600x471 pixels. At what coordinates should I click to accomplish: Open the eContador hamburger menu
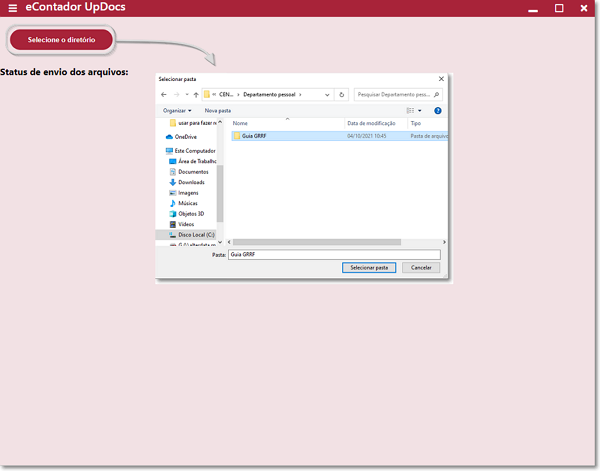pos(13,8)
